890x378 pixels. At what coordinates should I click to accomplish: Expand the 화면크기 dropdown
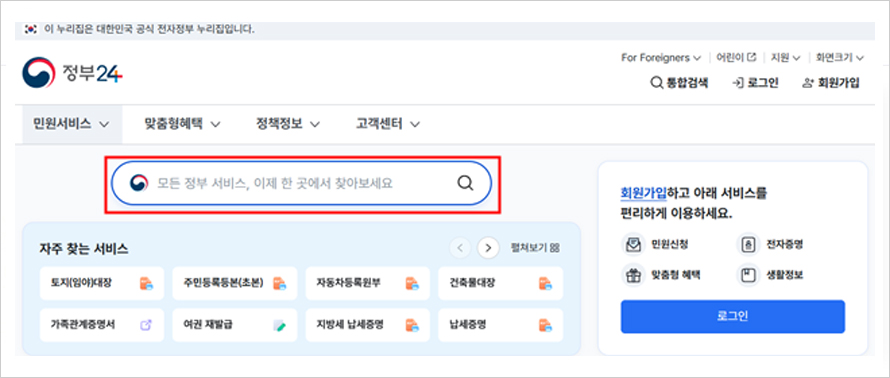[x=840, y=57]
